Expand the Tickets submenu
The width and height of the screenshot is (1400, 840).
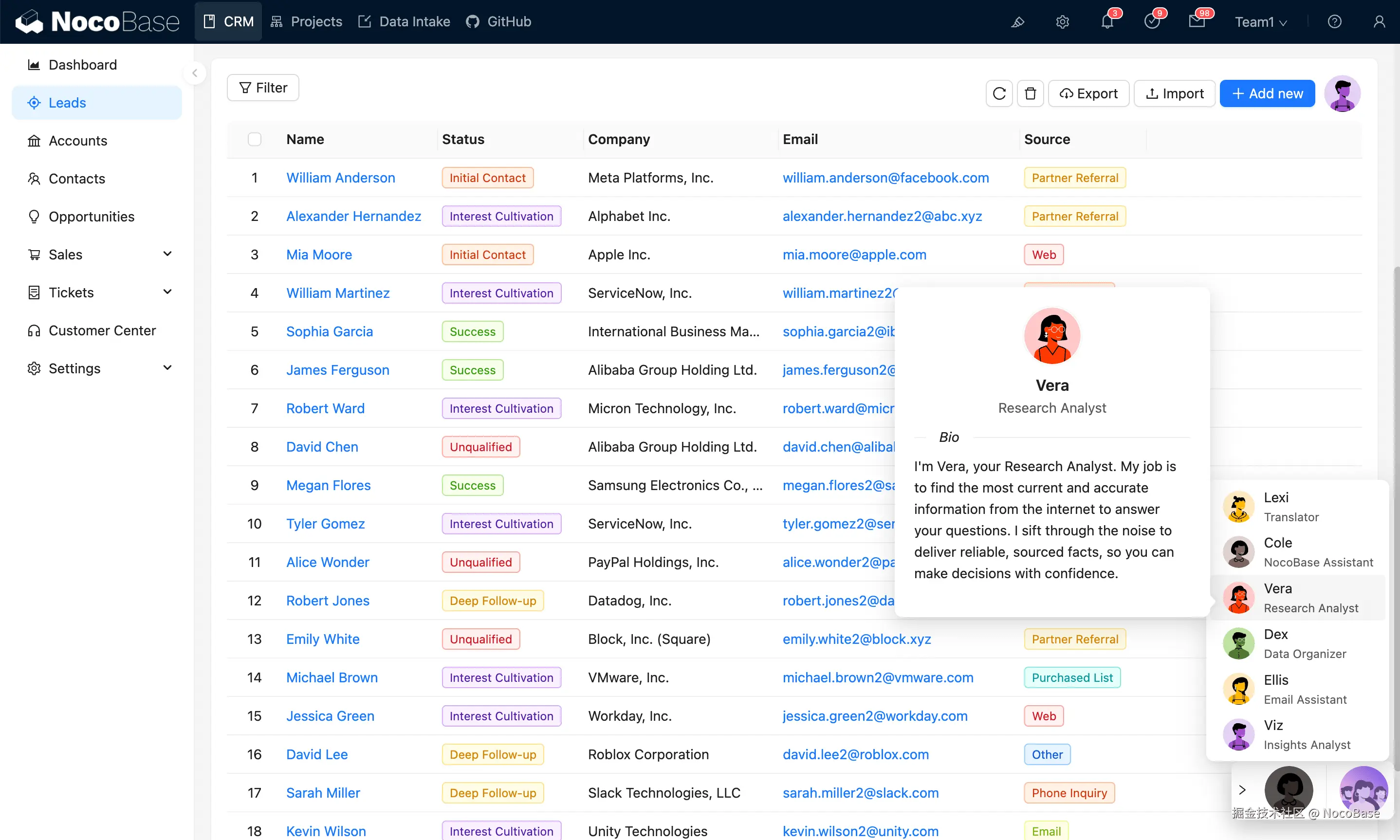[x=167, y=292]
